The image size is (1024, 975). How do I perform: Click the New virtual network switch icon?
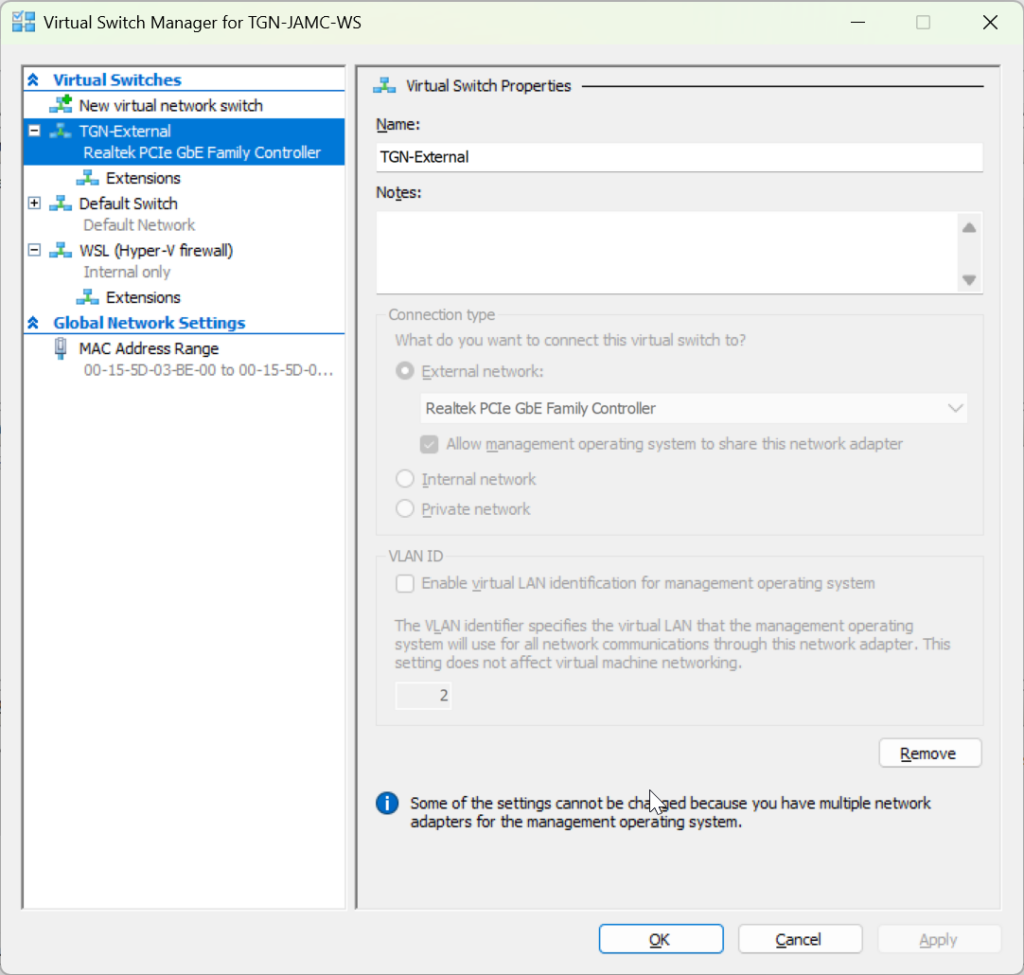[62, 105]
